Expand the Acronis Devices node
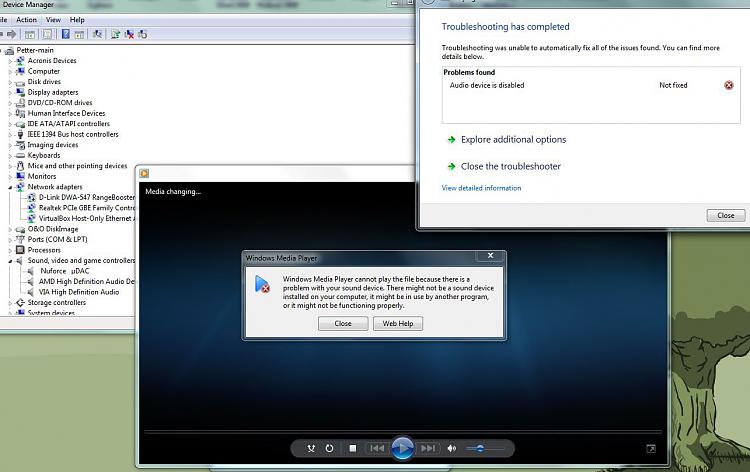Screen dimensions: 750x472 (10, 61)
